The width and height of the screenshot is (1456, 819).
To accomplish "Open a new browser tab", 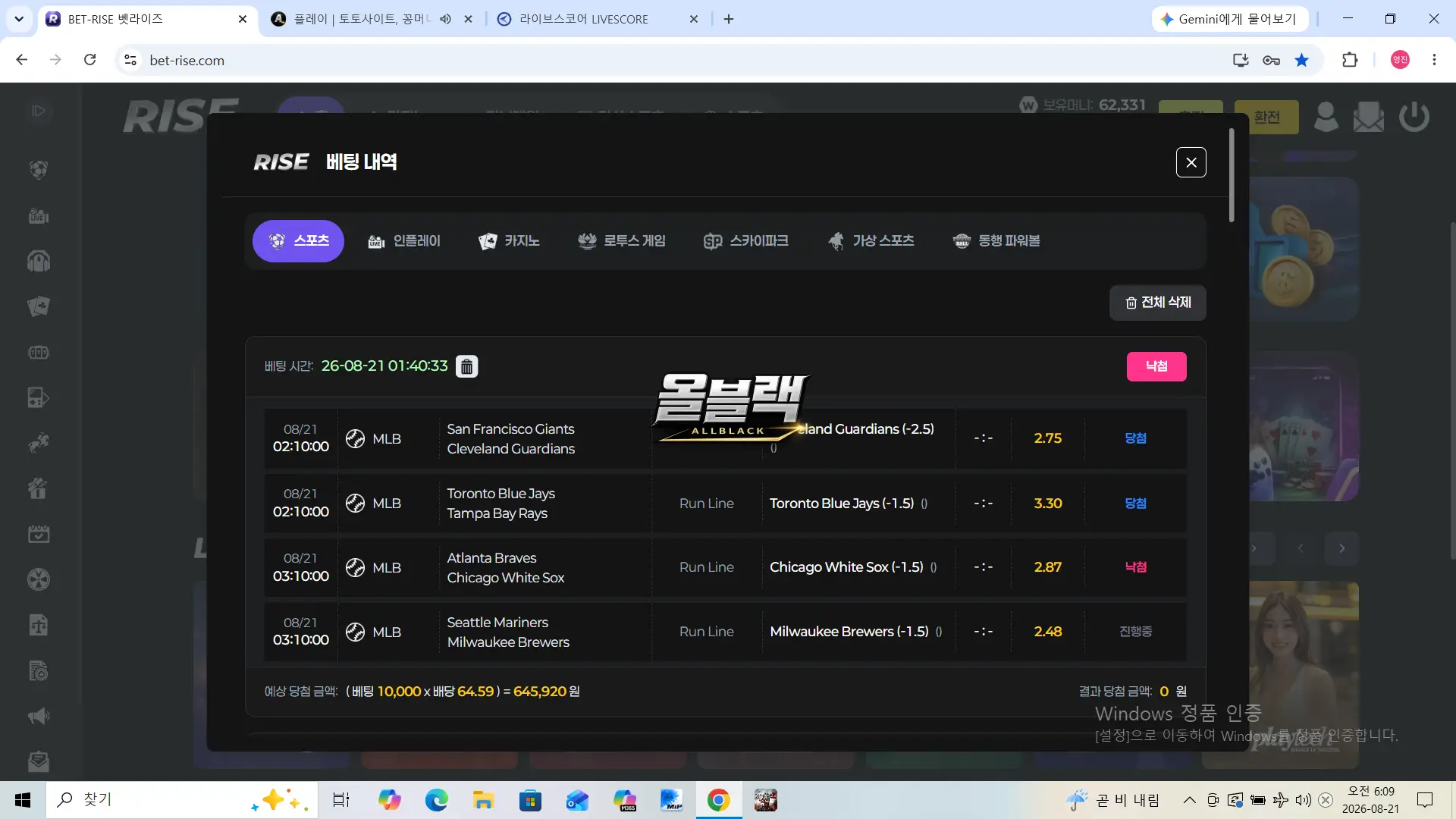I will [x=729, y=19].
